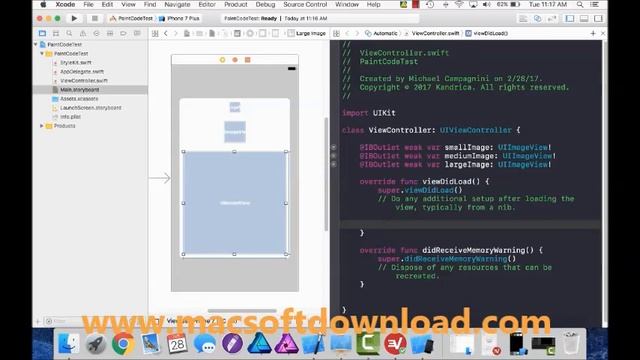Click the storyboard canvas vertical scrollbar
This screenshot has height=360, width=640.
pyautogui.click(x=326, y=174)
